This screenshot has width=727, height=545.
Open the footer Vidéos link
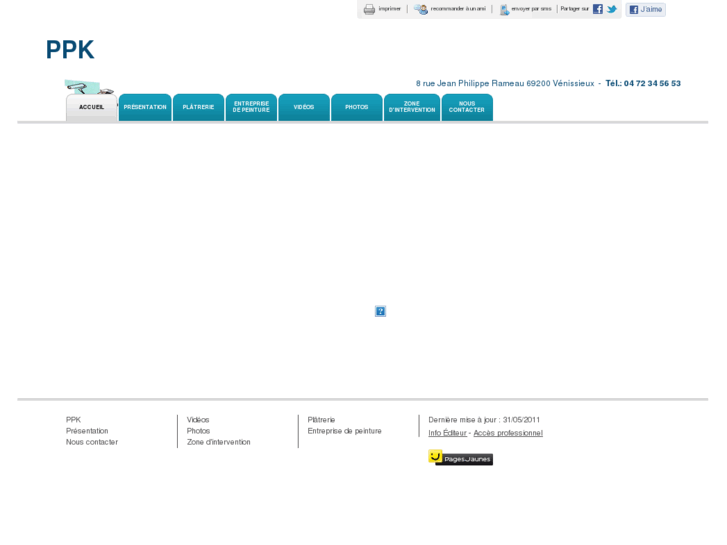tap(198, 420)
